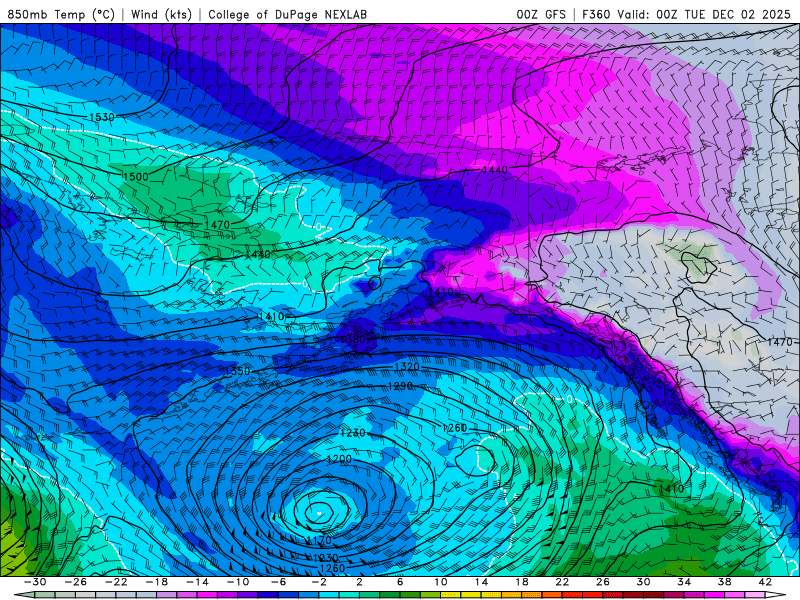This screenshot has width=800, height=600.
Task: Click the 26 color bar tick label
Action: point(603,582)
